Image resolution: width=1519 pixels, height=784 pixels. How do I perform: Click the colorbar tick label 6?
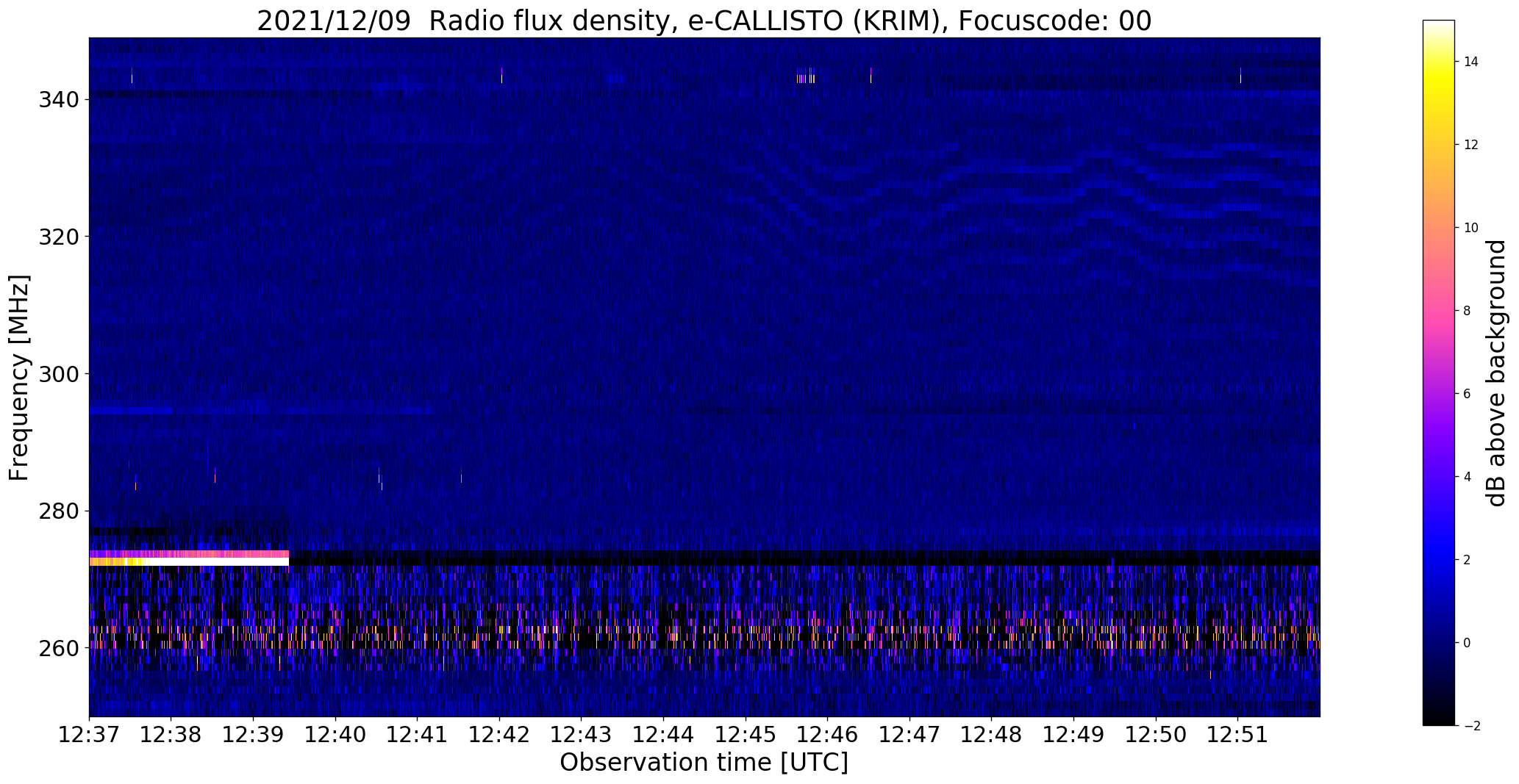pyautogui.click(x=1468, y=394)
